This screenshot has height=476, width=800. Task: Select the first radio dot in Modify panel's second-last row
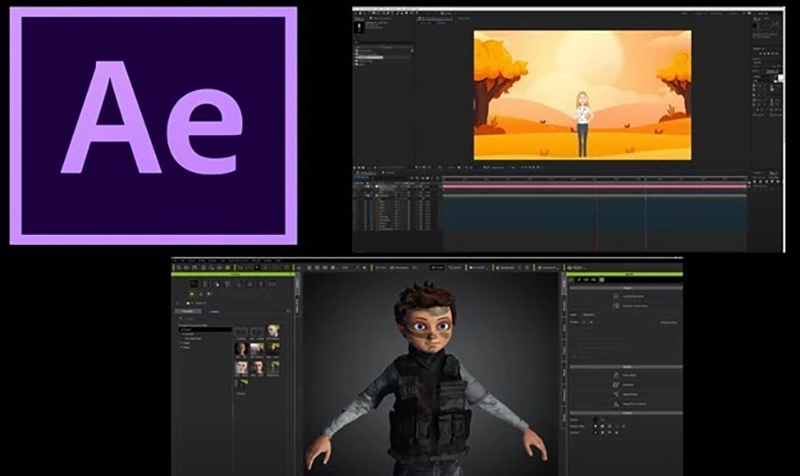tap(595, 426)
